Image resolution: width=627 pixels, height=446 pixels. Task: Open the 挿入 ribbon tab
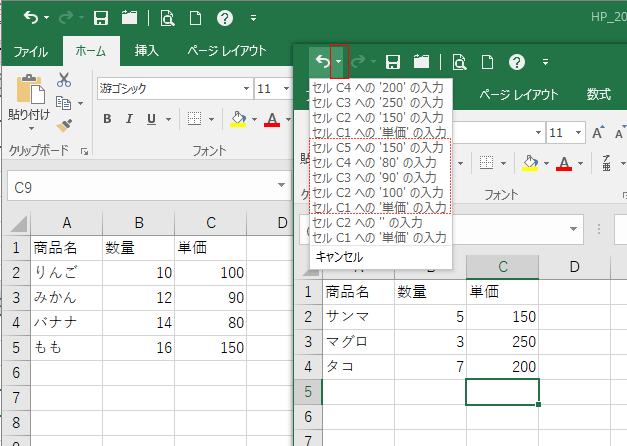pyautogui.click(x=147, y=51)
